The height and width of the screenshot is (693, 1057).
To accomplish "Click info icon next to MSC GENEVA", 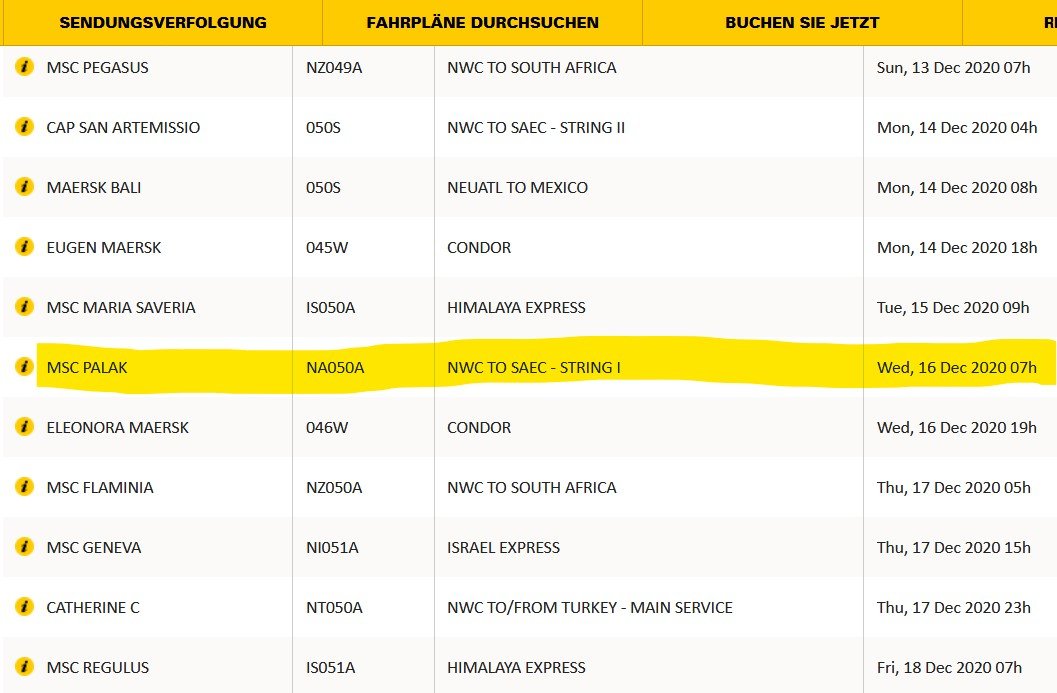I will click(x=25, y=547).
